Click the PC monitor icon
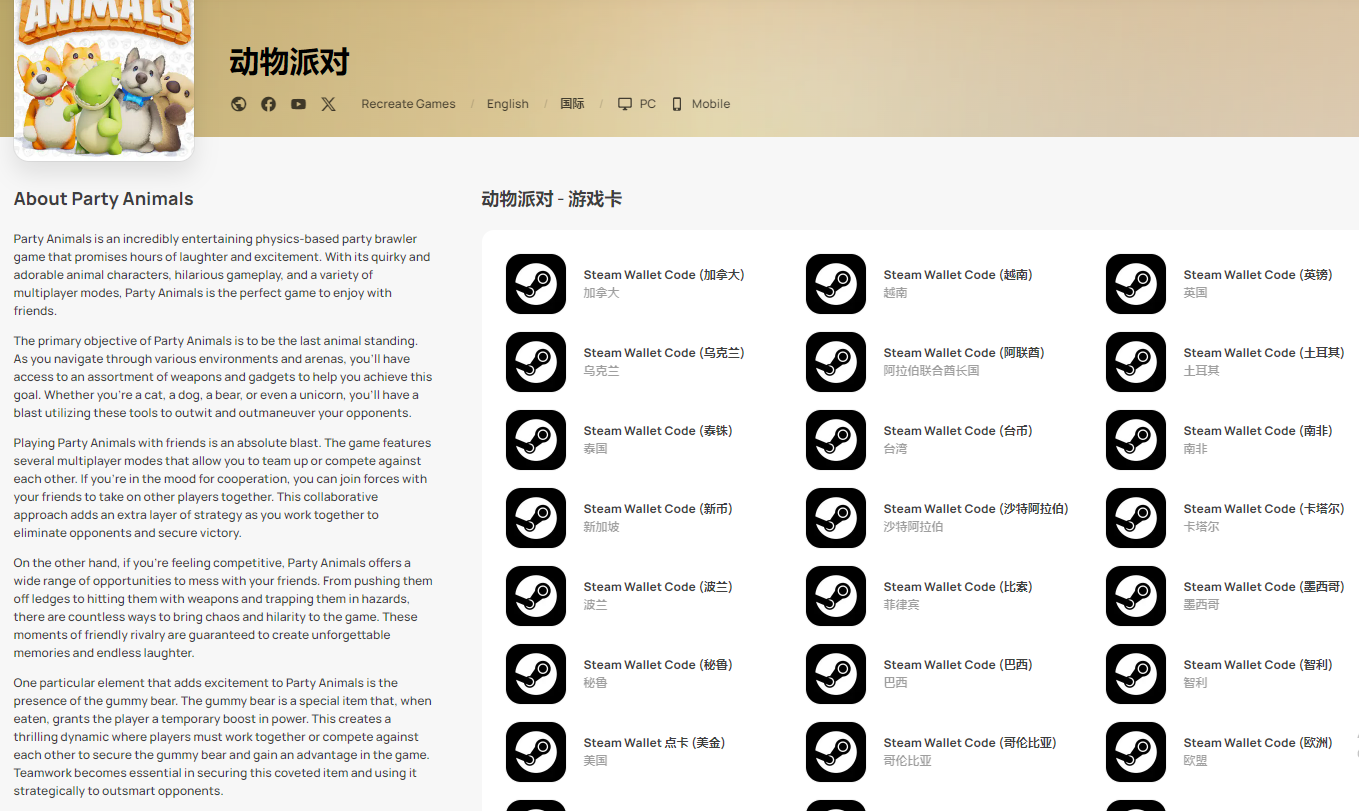1359x811 pixels. [x=625, y=104]
